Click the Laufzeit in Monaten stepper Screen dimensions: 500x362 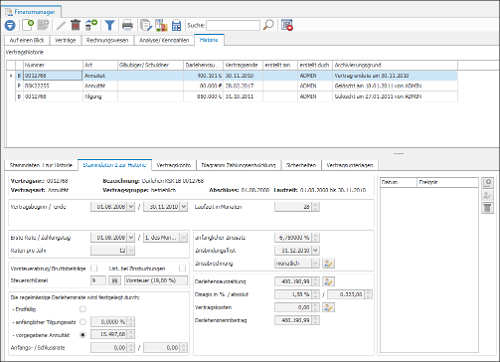point(316,207)
